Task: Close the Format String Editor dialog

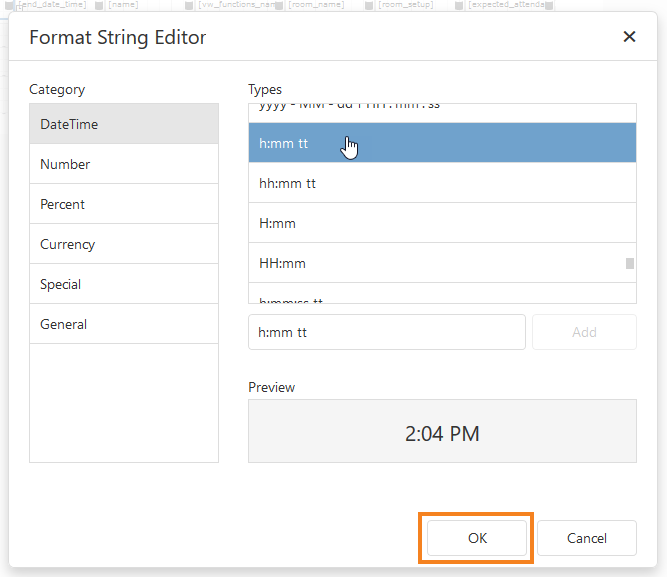Action: tap(629, 37)
